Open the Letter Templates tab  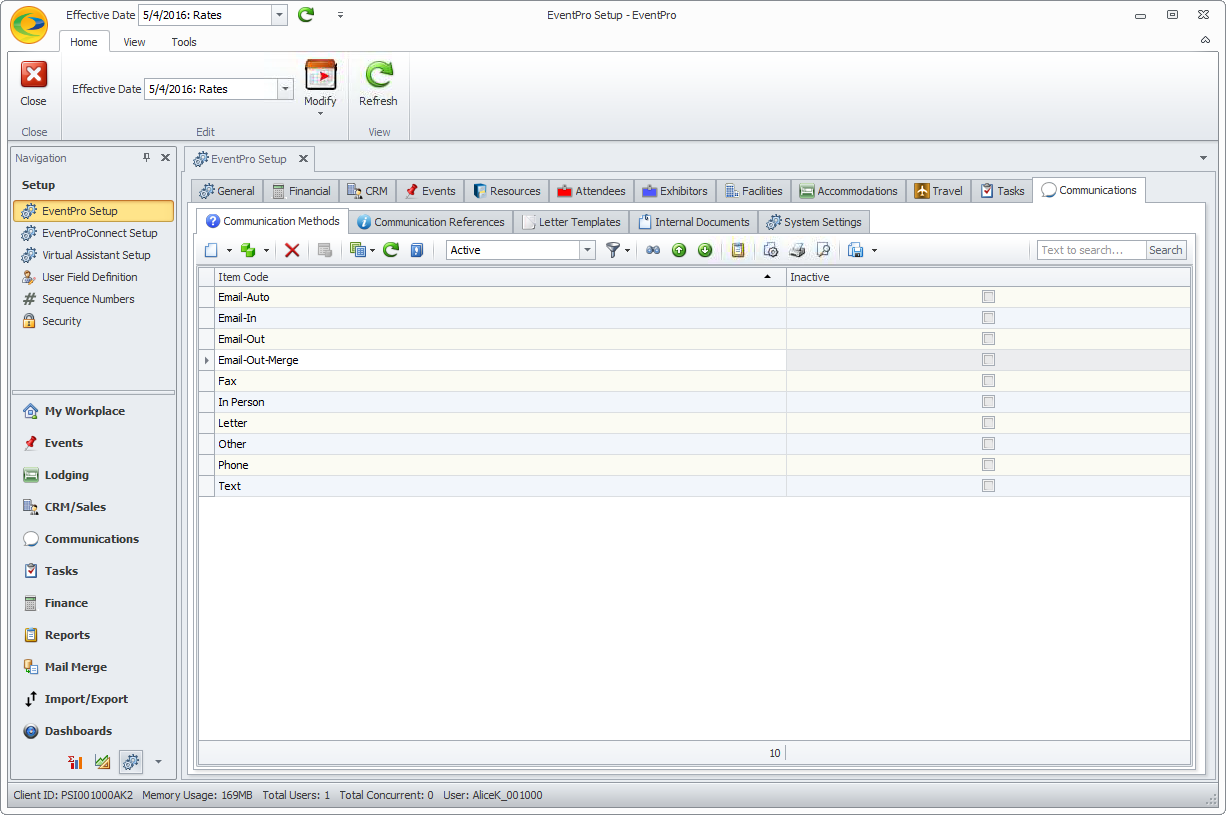(x=571, y=222)
